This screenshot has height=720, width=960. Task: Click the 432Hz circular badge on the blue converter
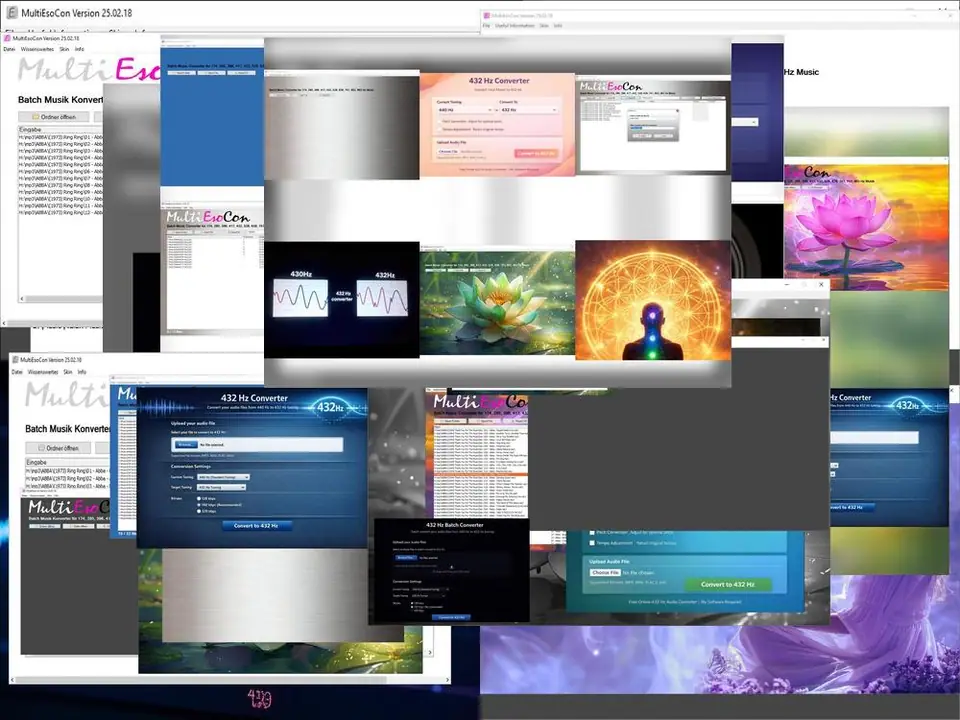pos(332,406)
